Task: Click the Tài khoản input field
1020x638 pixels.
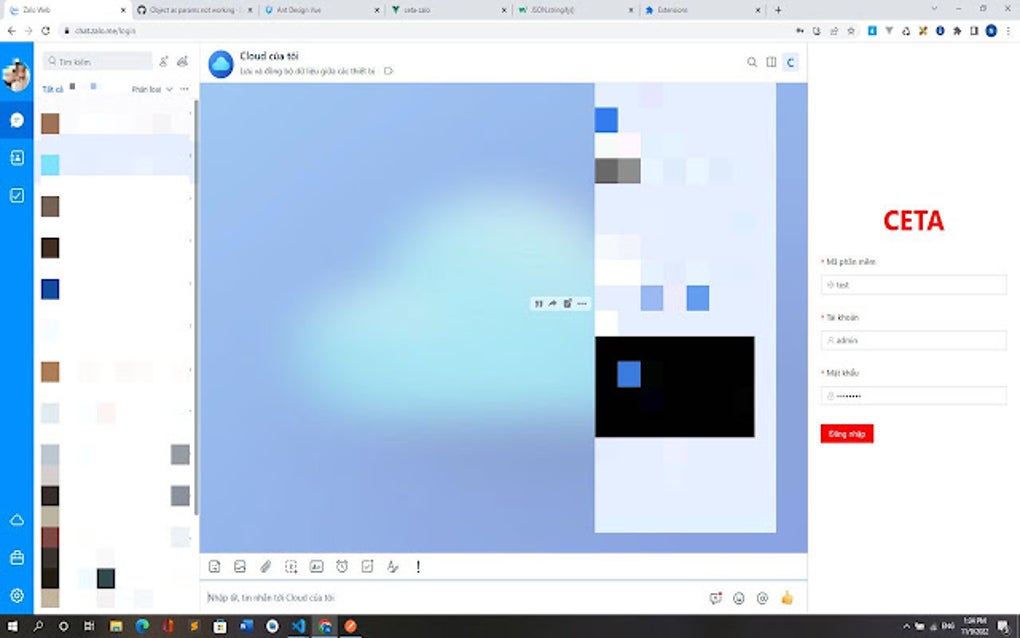Action: coord(912,340)
